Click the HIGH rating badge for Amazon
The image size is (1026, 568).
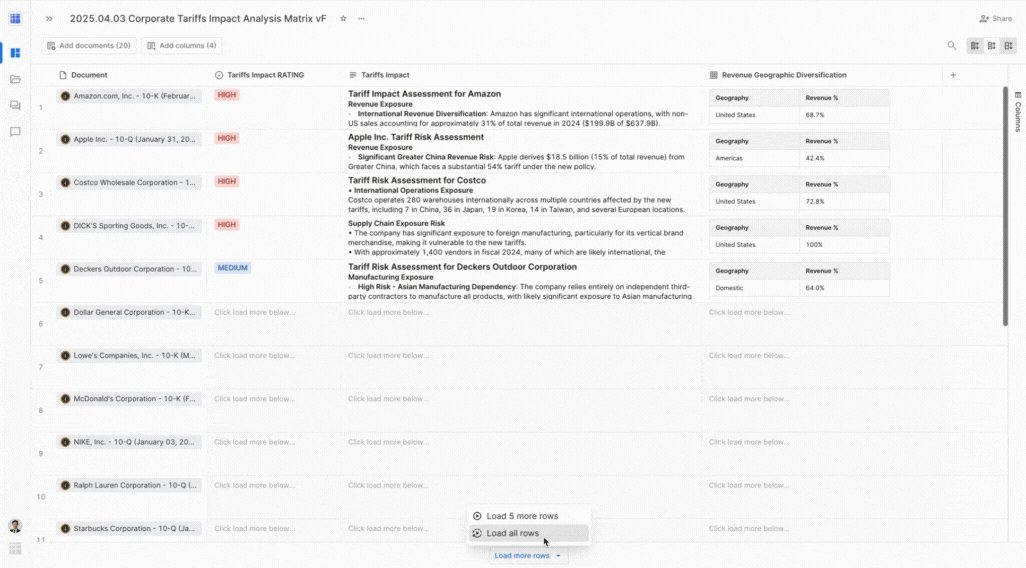tap(226, 95)
